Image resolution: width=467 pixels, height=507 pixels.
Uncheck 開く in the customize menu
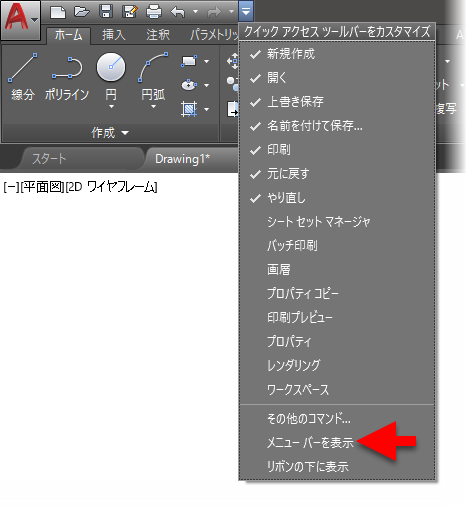pos(337,78)
